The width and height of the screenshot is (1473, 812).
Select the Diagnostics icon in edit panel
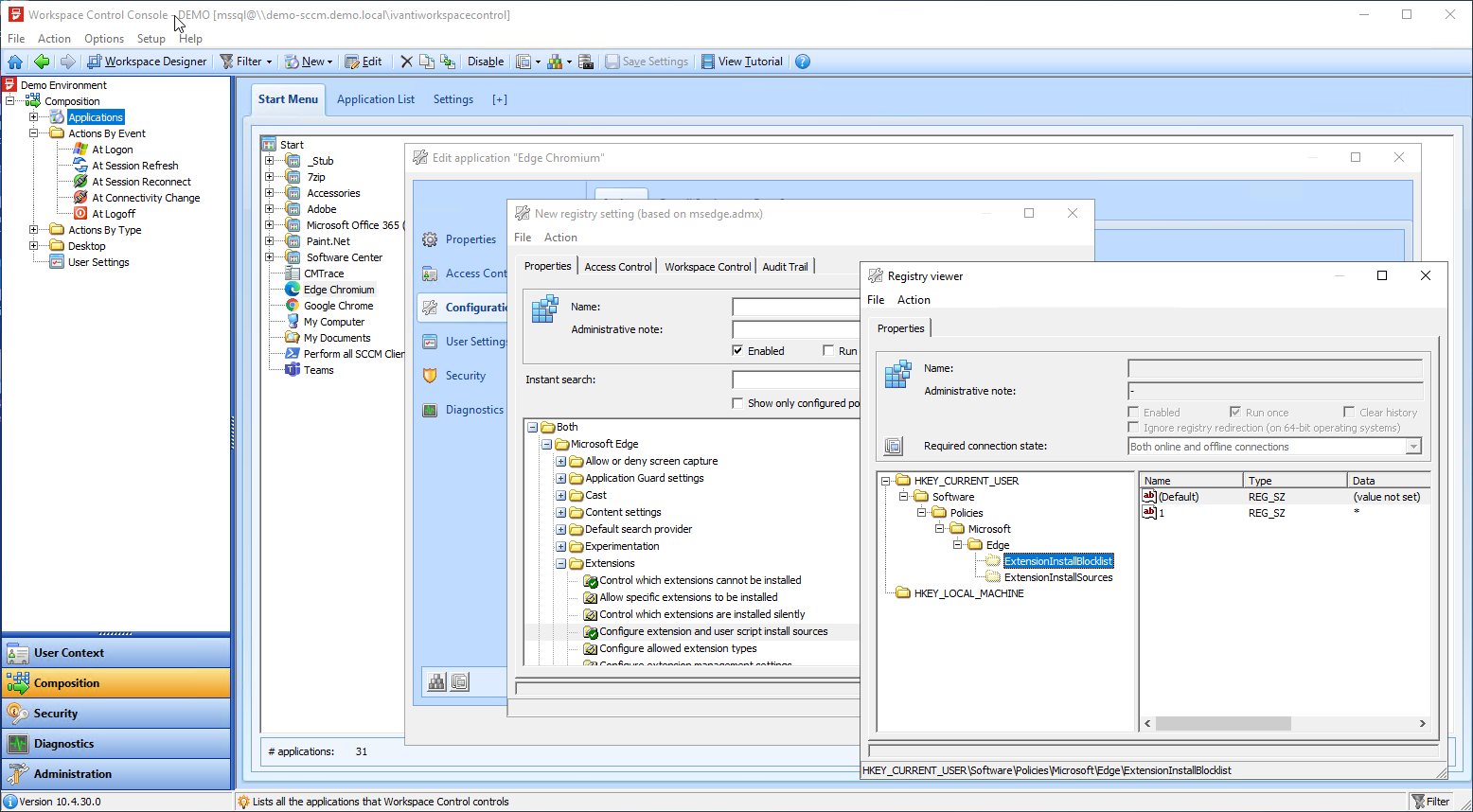(x=430, y=410)
